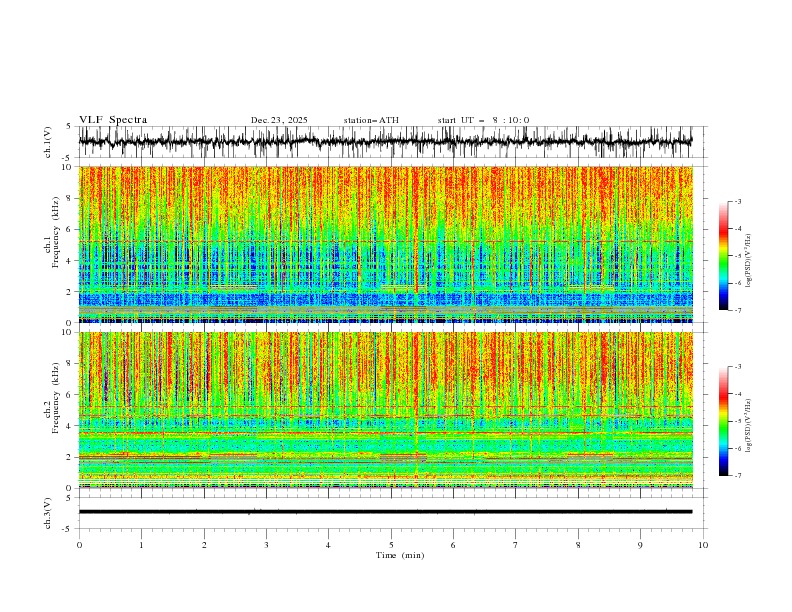The image size is (792, 612).
Task: Click the ch.2 color bar "log(PSD)(V²/Hz)" label
Action: point(749,425)
